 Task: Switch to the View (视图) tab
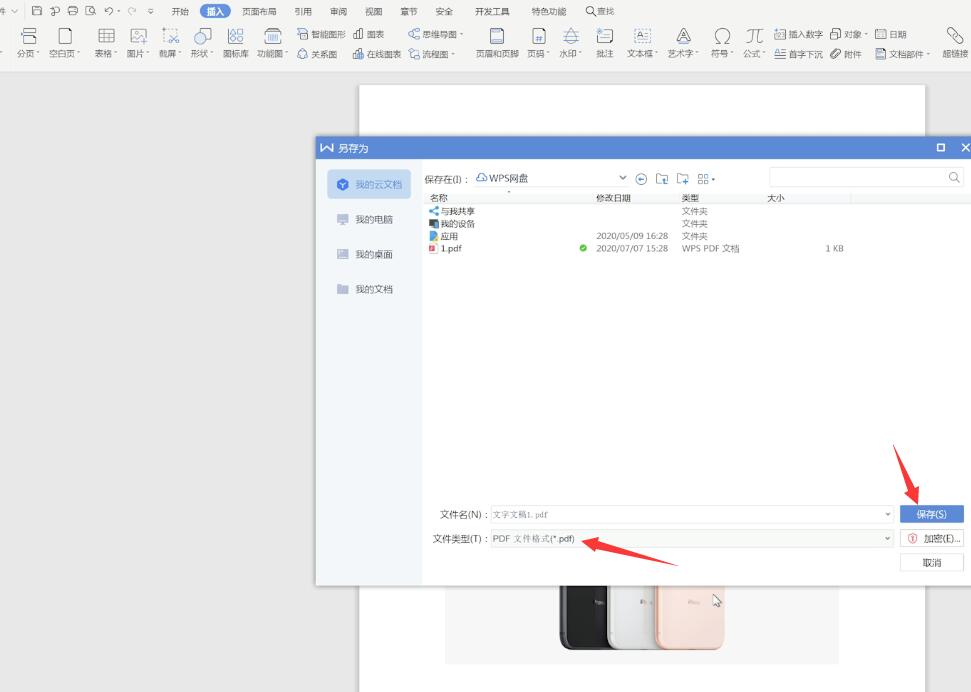373,11
